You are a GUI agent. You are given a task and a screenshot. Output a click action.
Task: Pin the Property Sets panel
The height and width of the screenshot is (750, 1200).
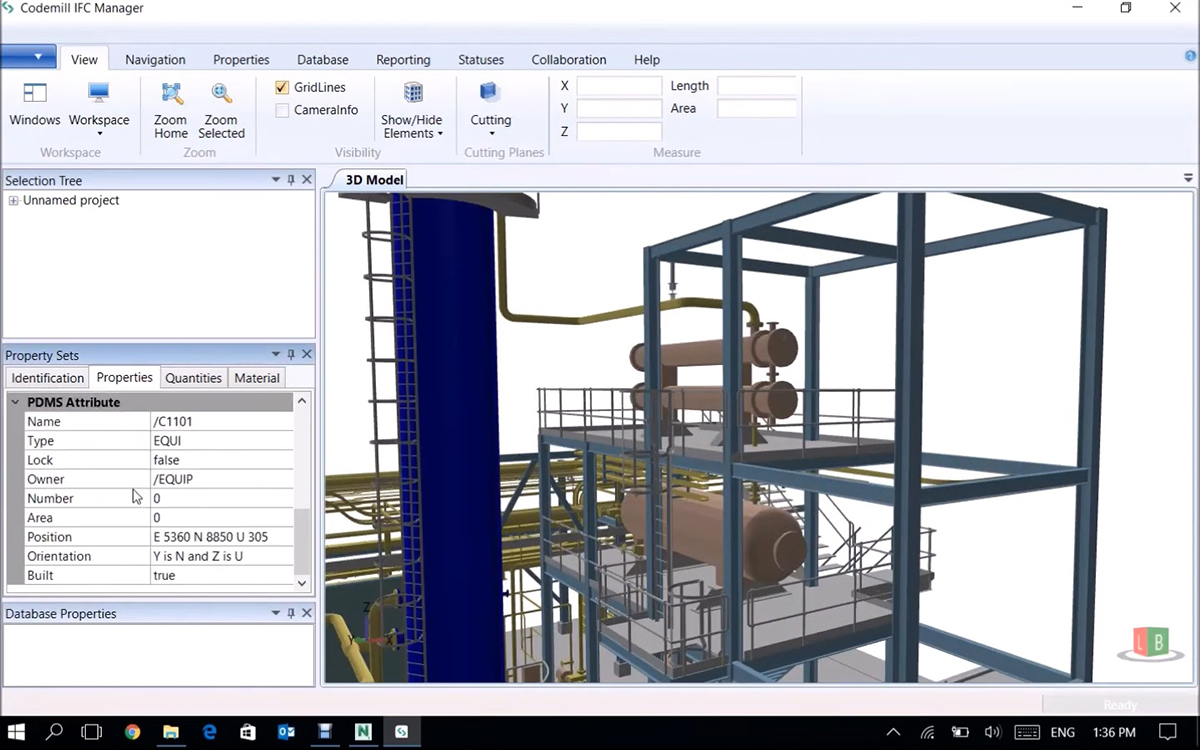[291, 355]
